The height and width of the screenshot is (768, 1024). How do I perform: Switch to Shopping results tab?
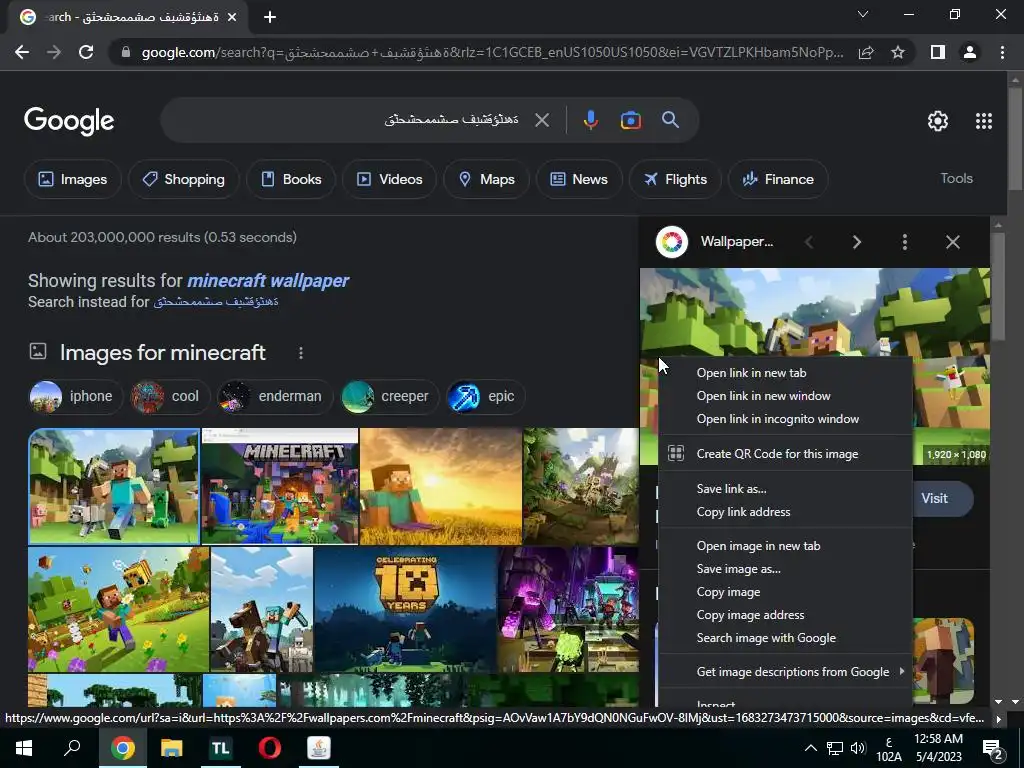coord(184,180)
